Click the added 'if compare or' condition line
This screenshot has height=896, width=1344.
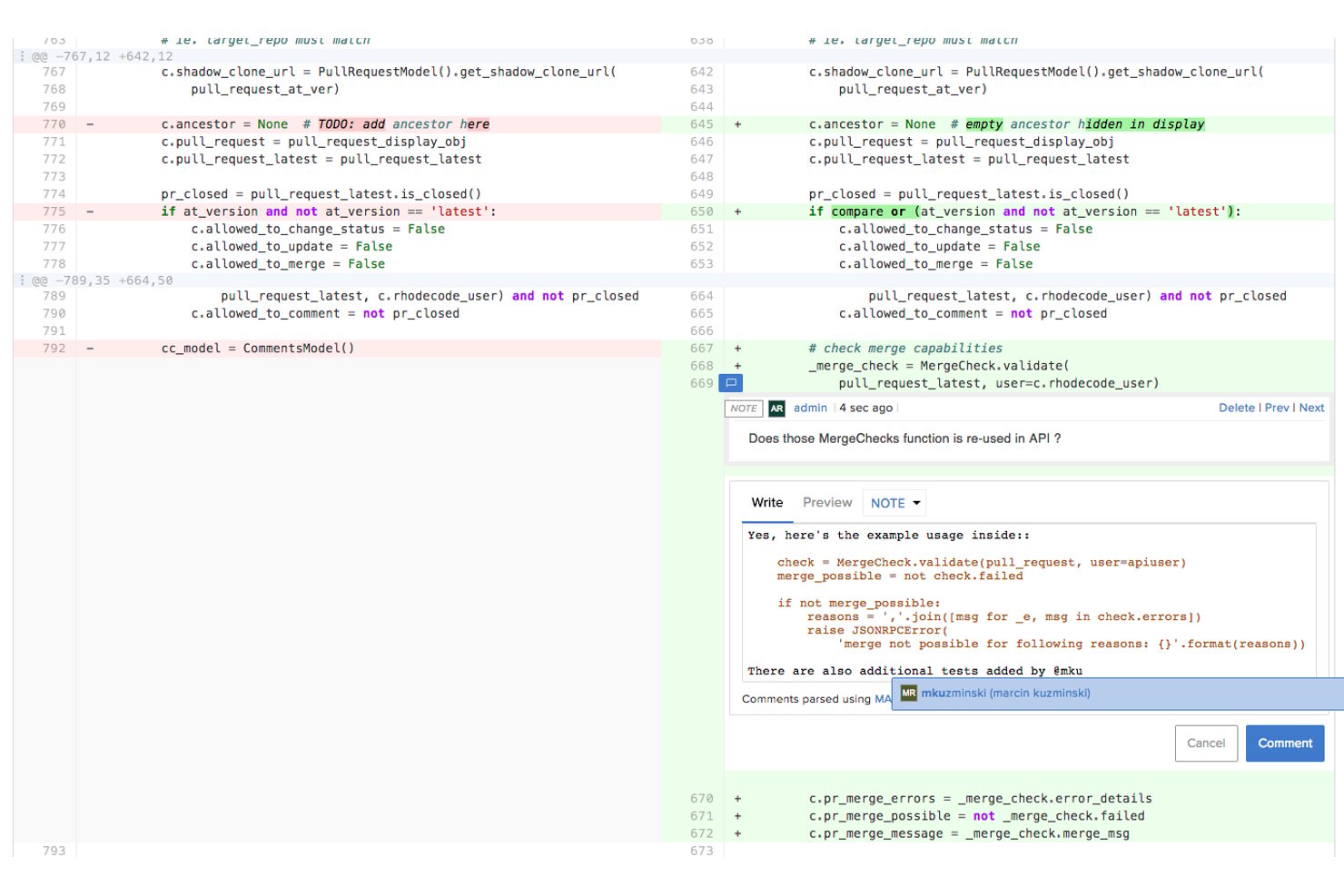click(x=1024, y=212)
